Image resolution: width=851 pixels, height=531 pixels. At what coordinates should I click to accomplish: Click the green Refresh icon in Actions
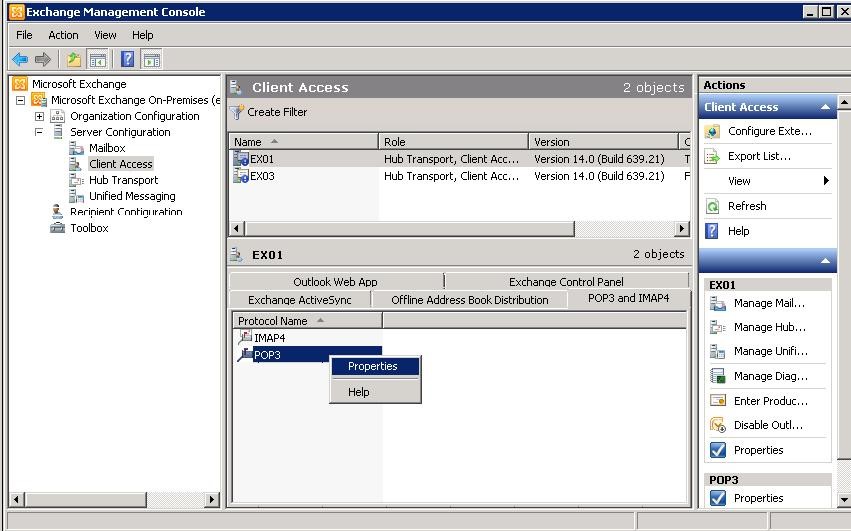coord(712,206)
